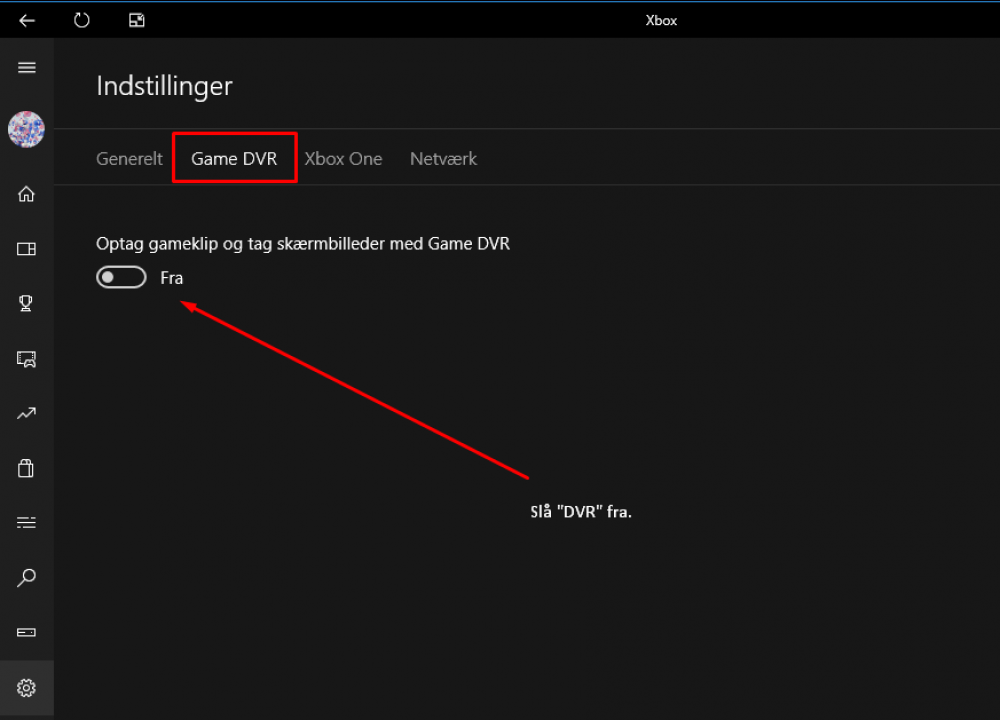Open the Achievements trophy icon
The width and height of the screenshot is (1000, 720).
[26, 304]
